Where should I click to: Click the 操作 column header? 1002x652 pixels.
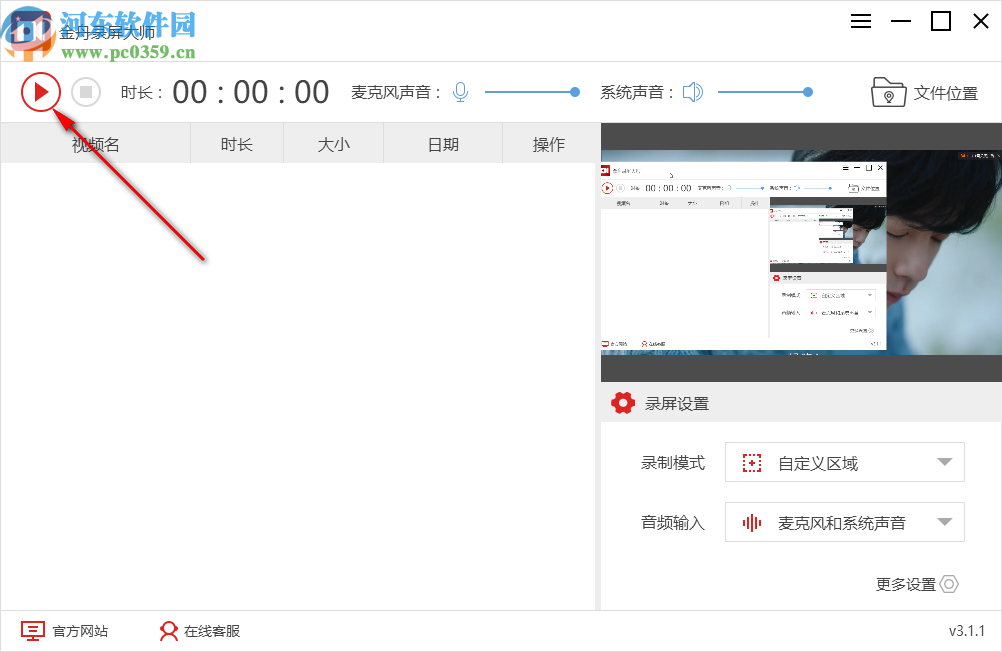tap(549, 143)
